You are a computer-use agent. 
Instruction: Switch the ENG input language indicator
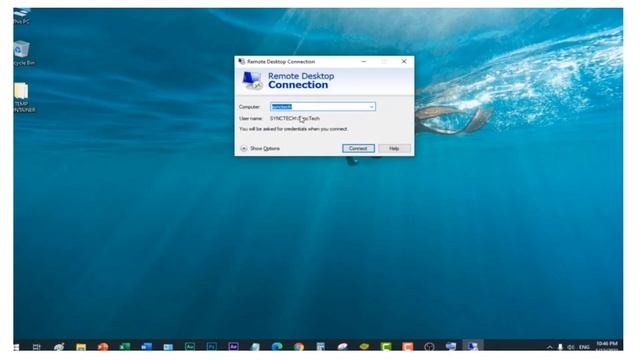(584, 347)
